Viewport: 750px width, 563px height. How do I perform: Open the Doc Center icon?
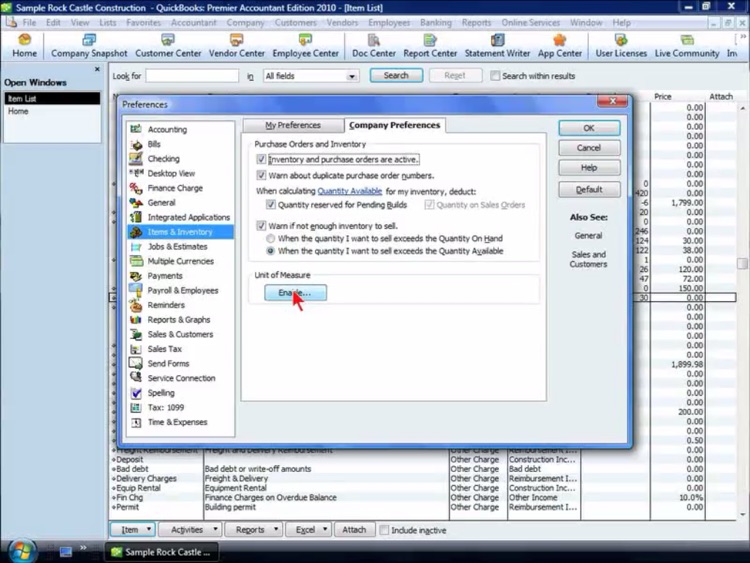[x=374, y=46]
